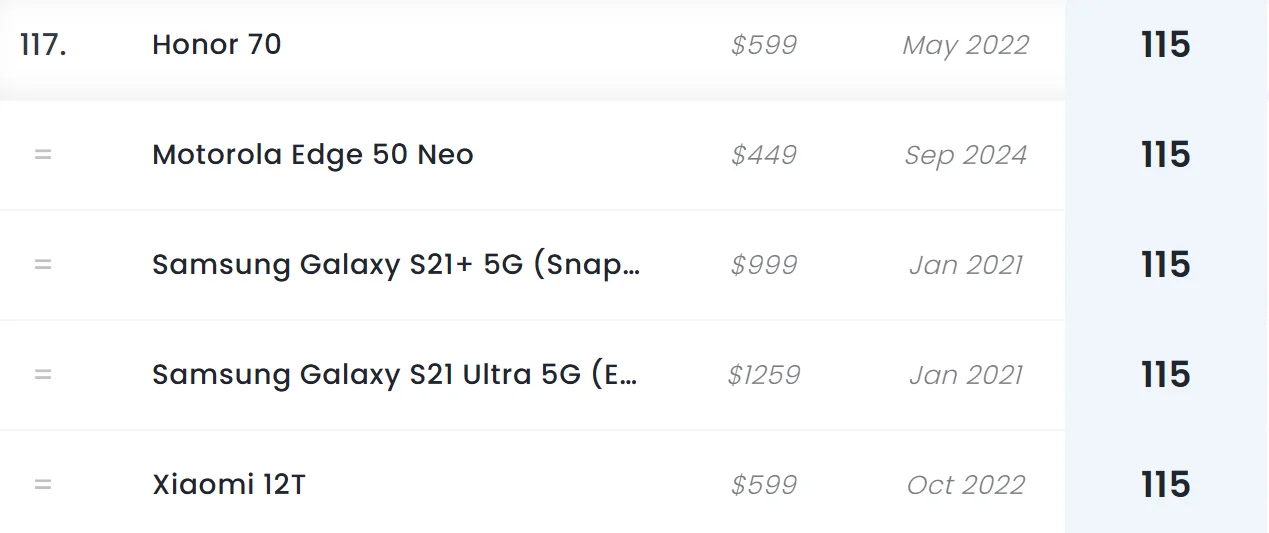Click the equal-rank icon beside Samsung Galaxy S21+ 5G
The width and height of the screenshot is (1269, 533).
tap(43, 265)
